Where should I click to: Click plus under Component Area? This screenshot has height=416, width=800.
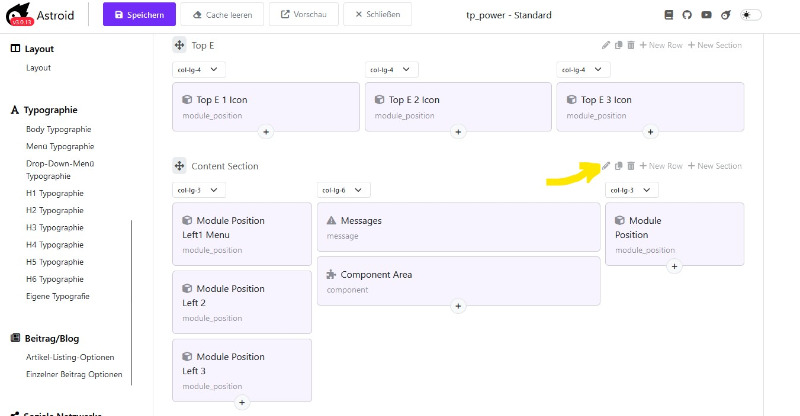tap(458, 306)
